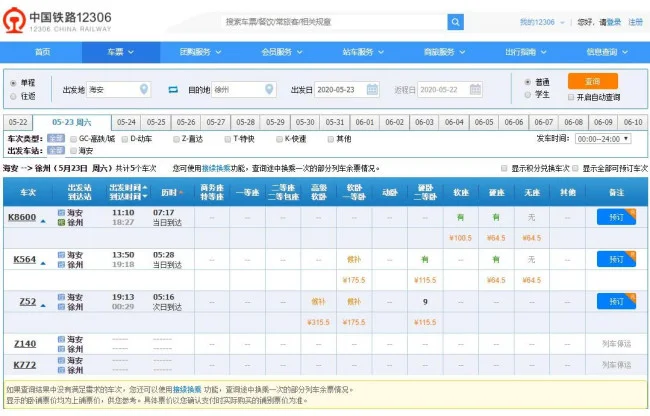Viewport: 650px width, 416px height.
Task: Swap departure and destination stations icon
Action: [x=173, y=89]
